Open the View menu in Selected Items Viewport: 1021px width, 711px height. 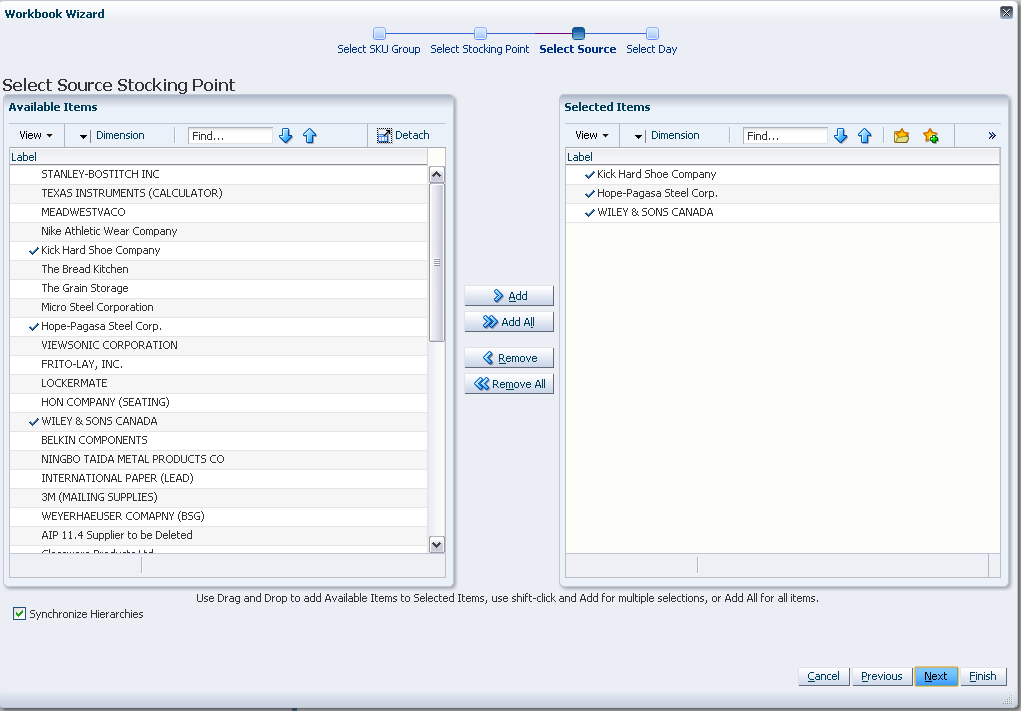(x=591, y=135)
